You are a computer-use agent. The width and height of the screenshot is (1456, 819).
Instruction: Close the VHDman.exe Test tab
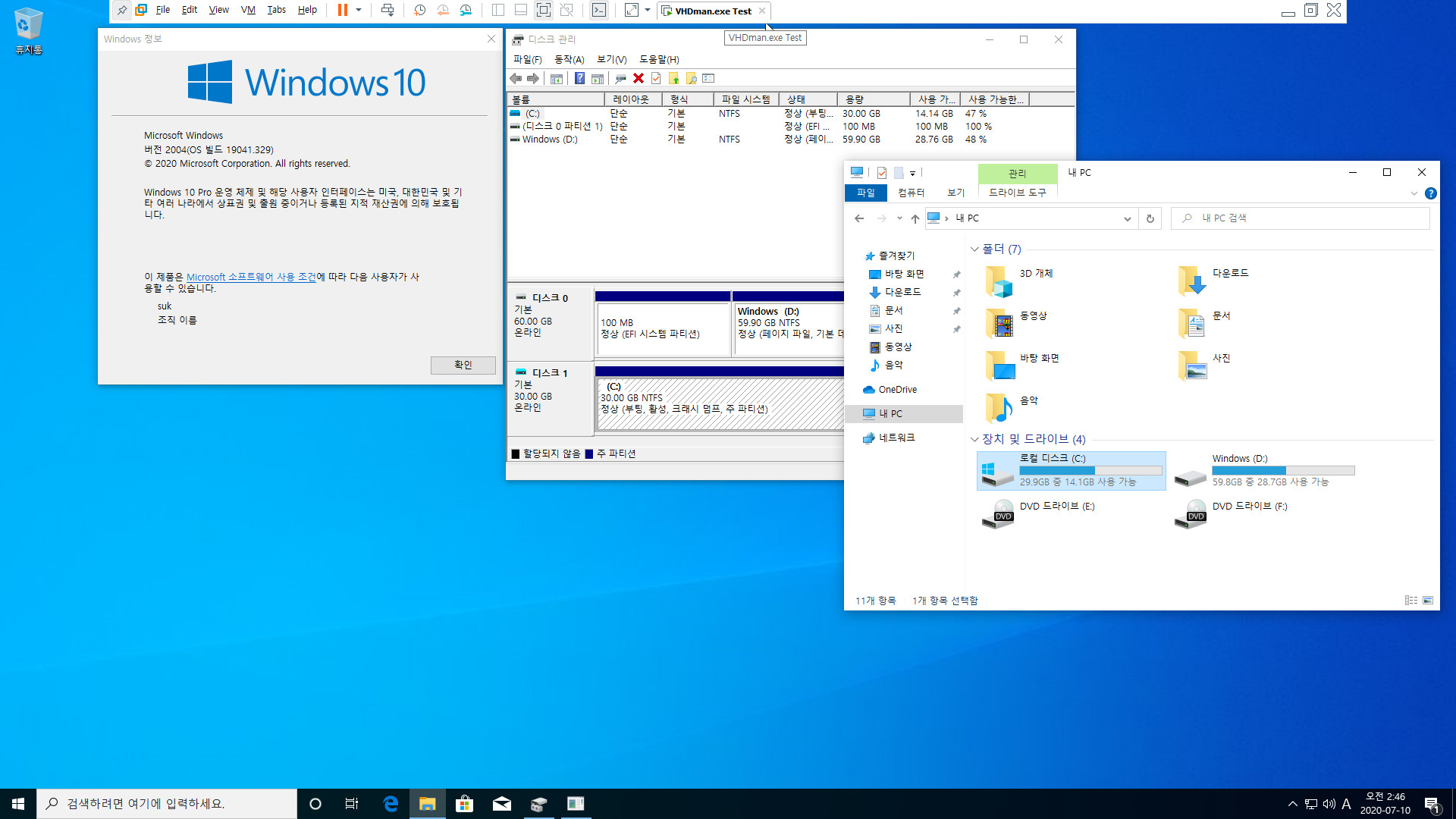tap(762, 11)
